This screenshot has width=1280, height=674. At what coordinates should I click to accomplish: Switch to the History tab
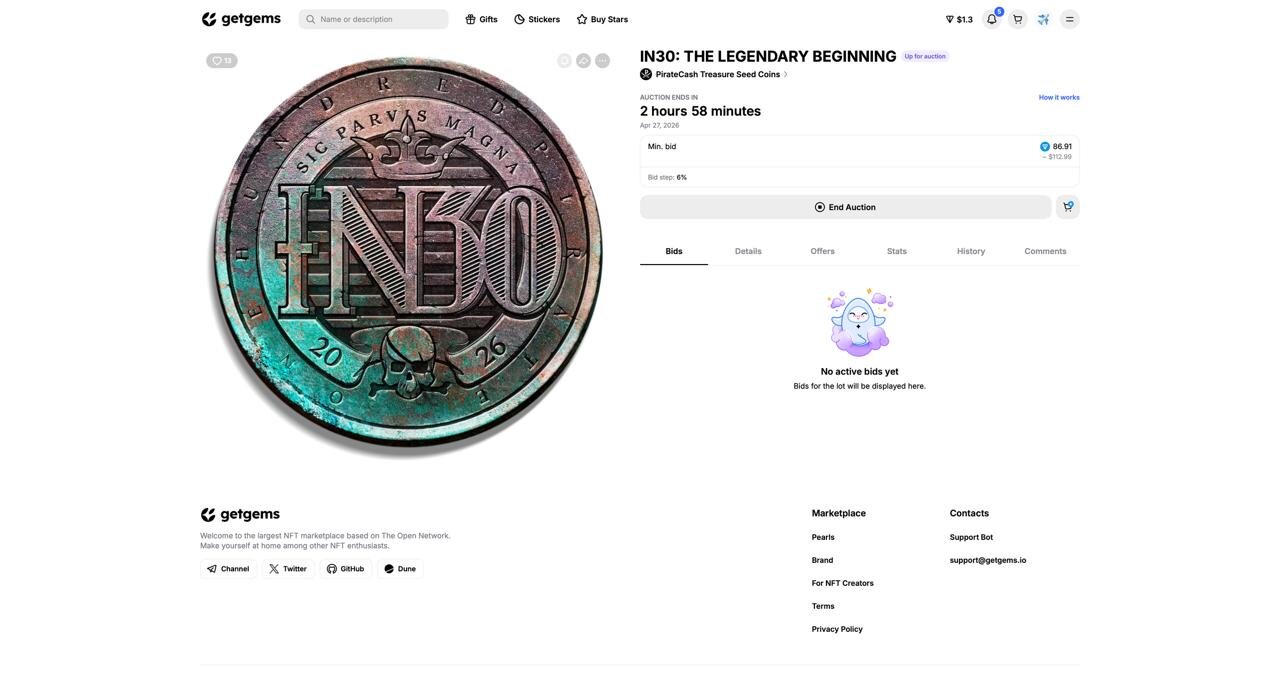click(971, 251)
